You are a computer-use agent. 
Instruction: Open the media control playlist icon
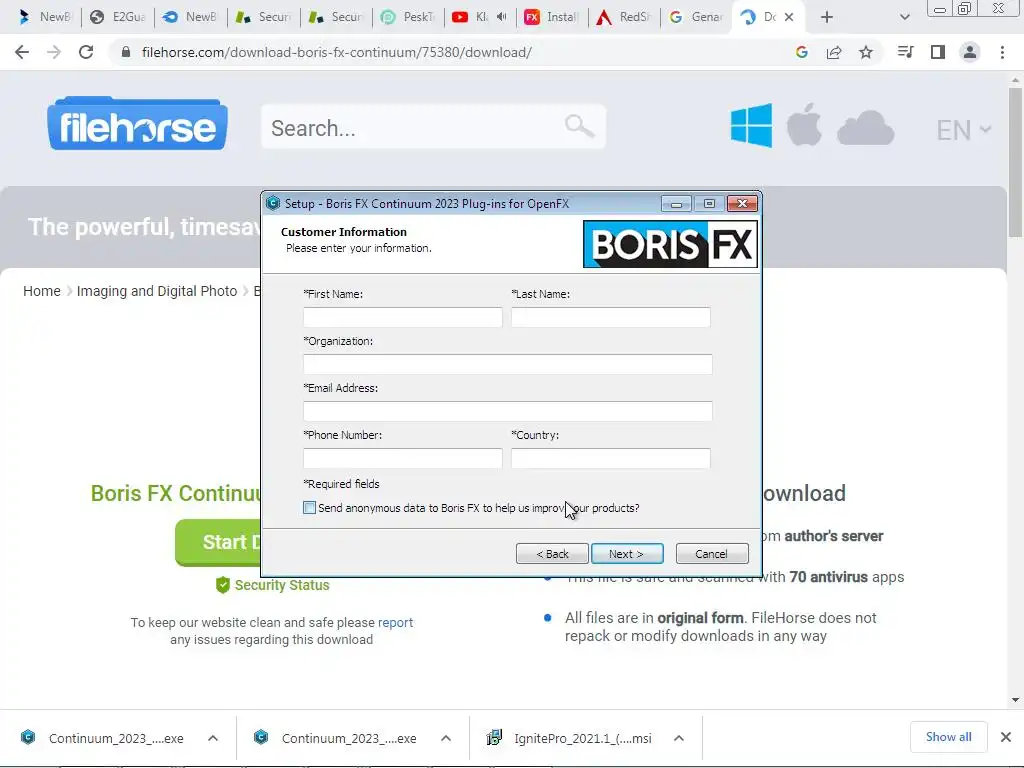(905, 52)
